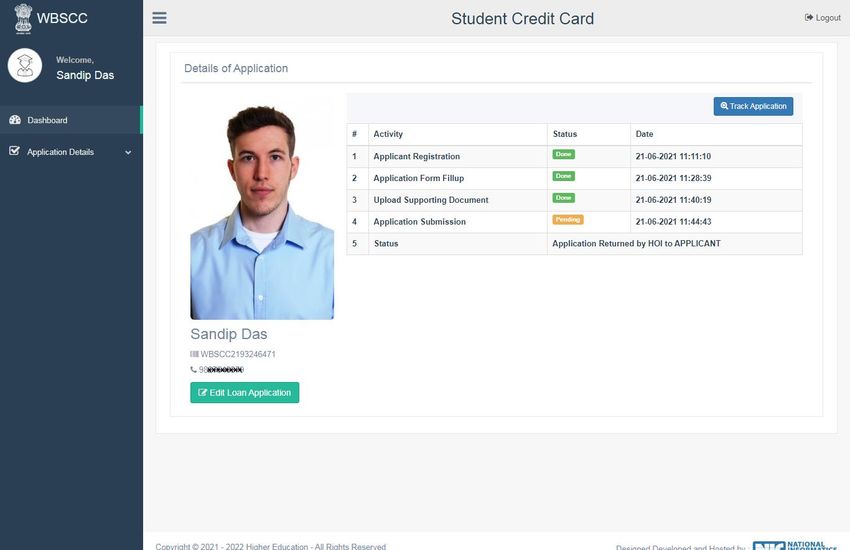Click the Applicant Registration activity cell
The image size is (850, 550).
tap(458, 157)
